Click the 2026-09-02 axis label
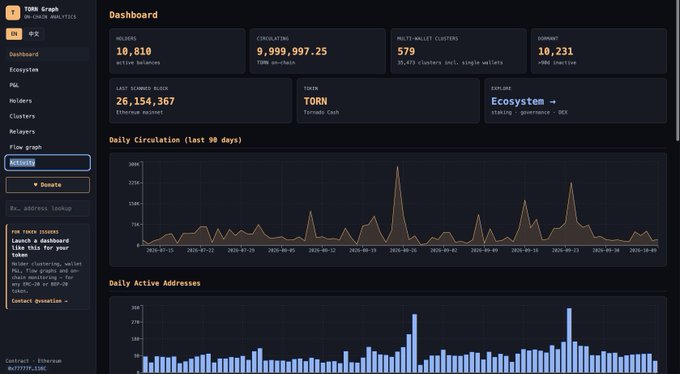This screenshot has width=680, height=374. 443,251
